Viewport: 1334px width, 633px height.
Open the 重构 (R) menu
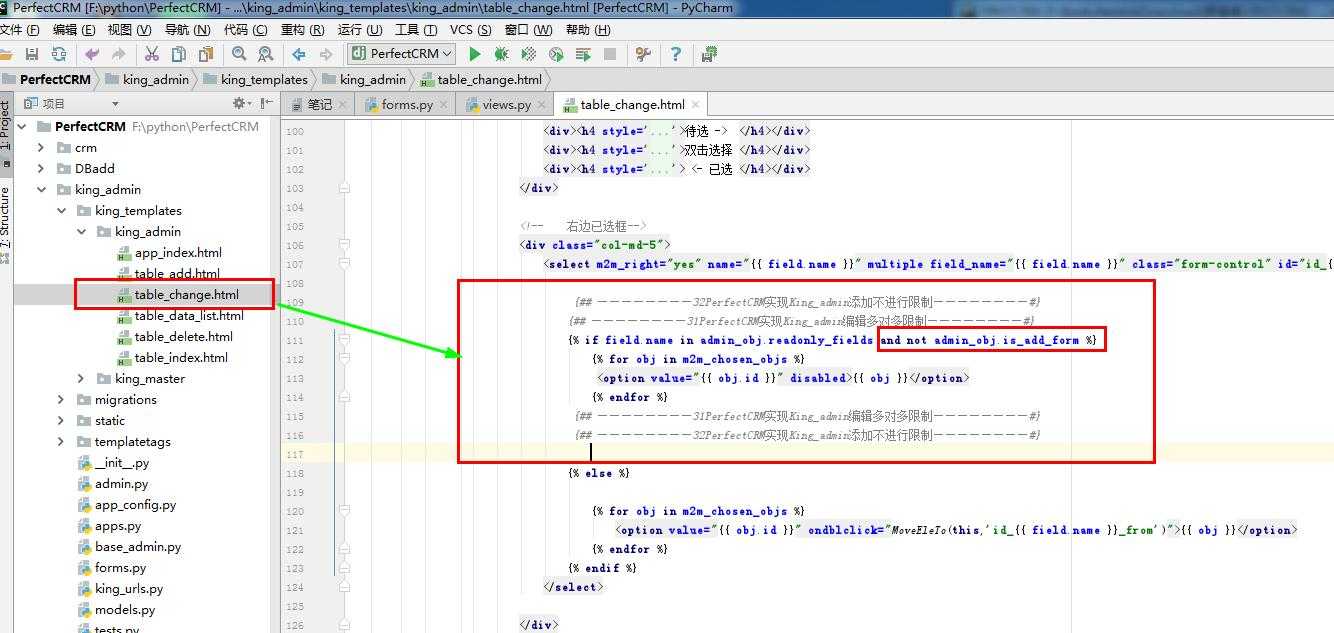pos(302,30)
